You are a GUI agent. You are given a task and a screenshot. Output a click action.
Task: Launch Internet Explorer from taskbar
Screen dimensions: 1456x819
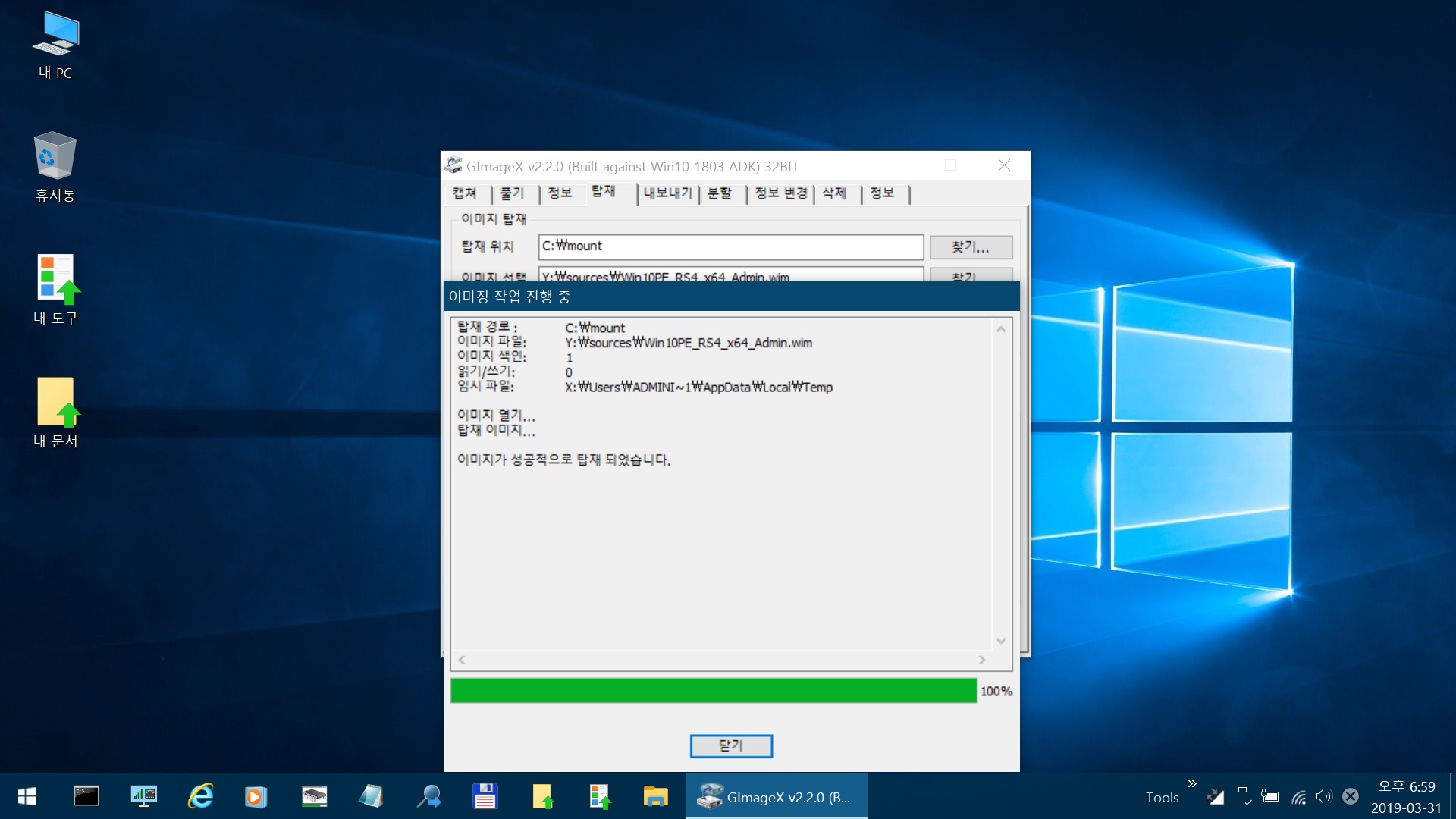pos(200,796)
